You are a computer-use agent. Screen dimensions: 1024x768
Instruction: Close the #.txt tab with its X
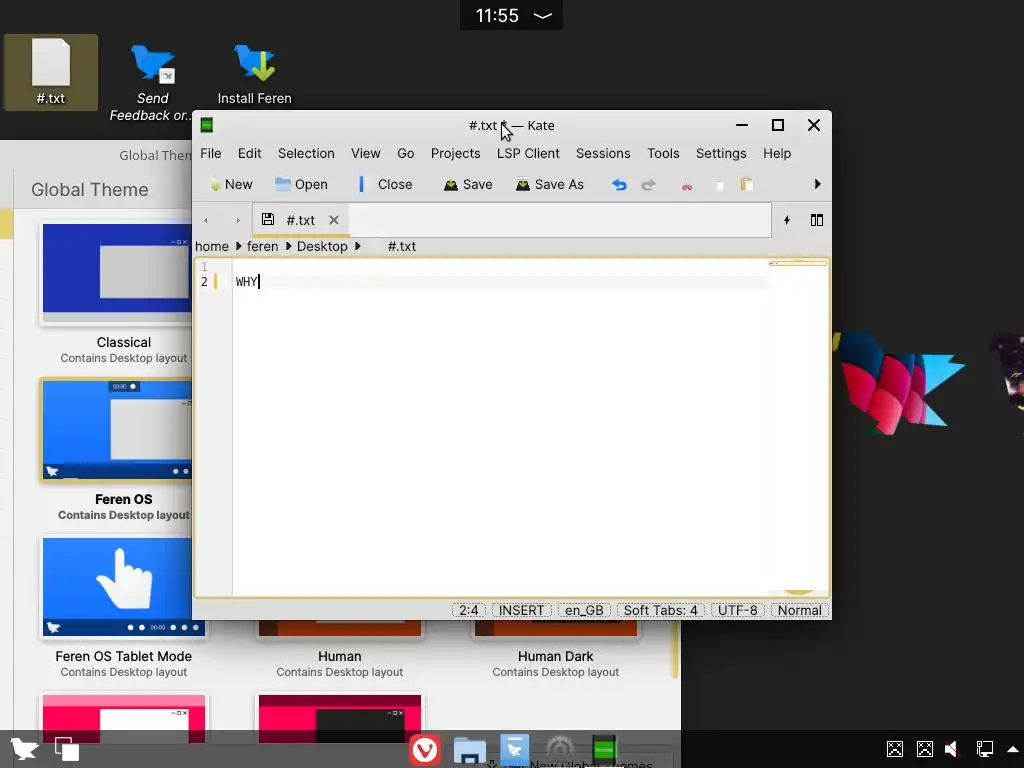click(x=334, y=220)
